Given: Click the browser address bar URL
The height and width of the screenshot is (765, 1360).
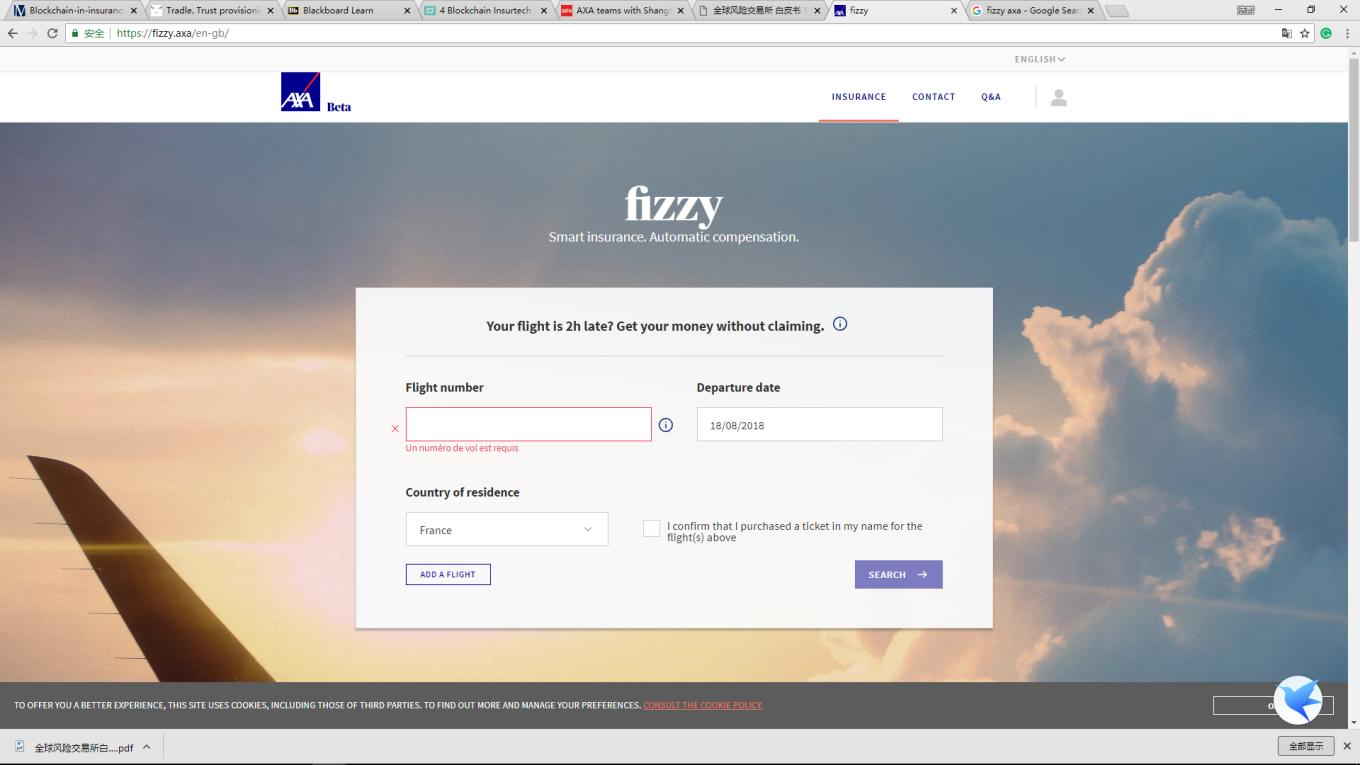Looking at the screenshot, I should coord(173,33).
